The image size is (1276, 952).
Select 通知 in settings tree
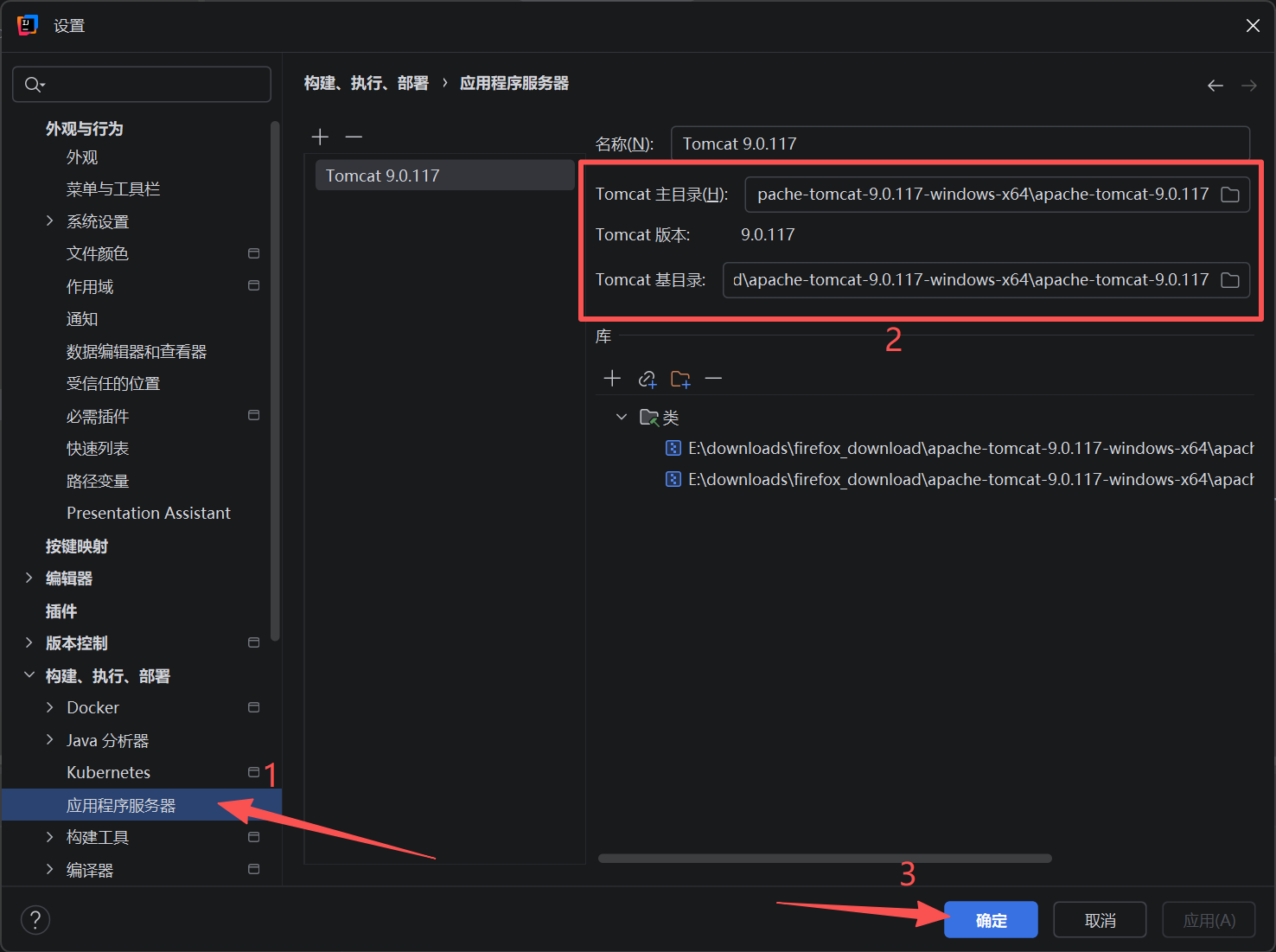coord(82,319)
